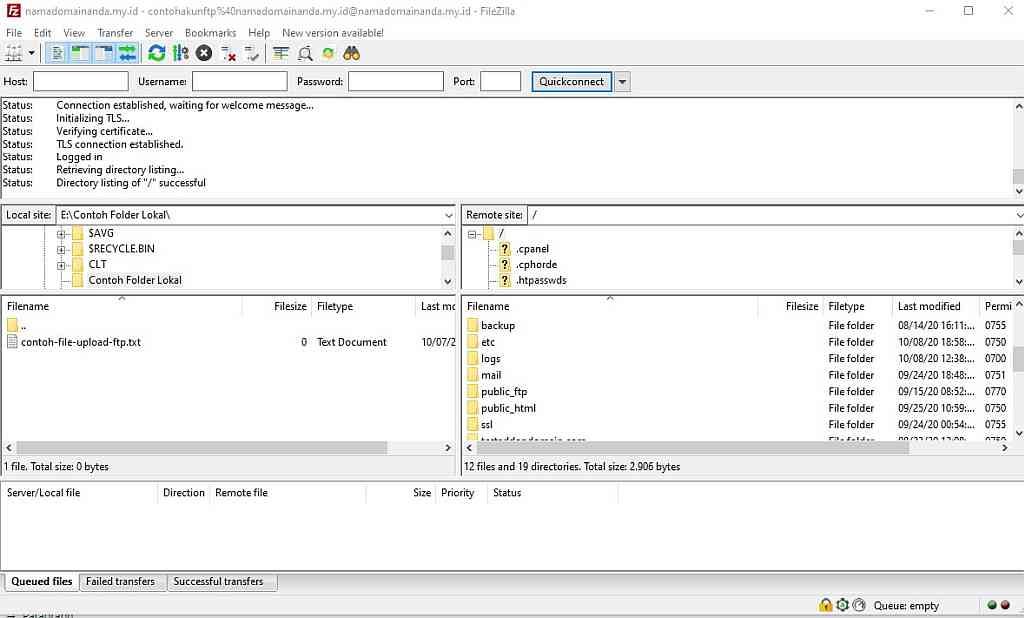Click remote file list horizontal scrollbar
Image resolution: width=1024 pixels, height=618 pixels.
coord(692,448)
